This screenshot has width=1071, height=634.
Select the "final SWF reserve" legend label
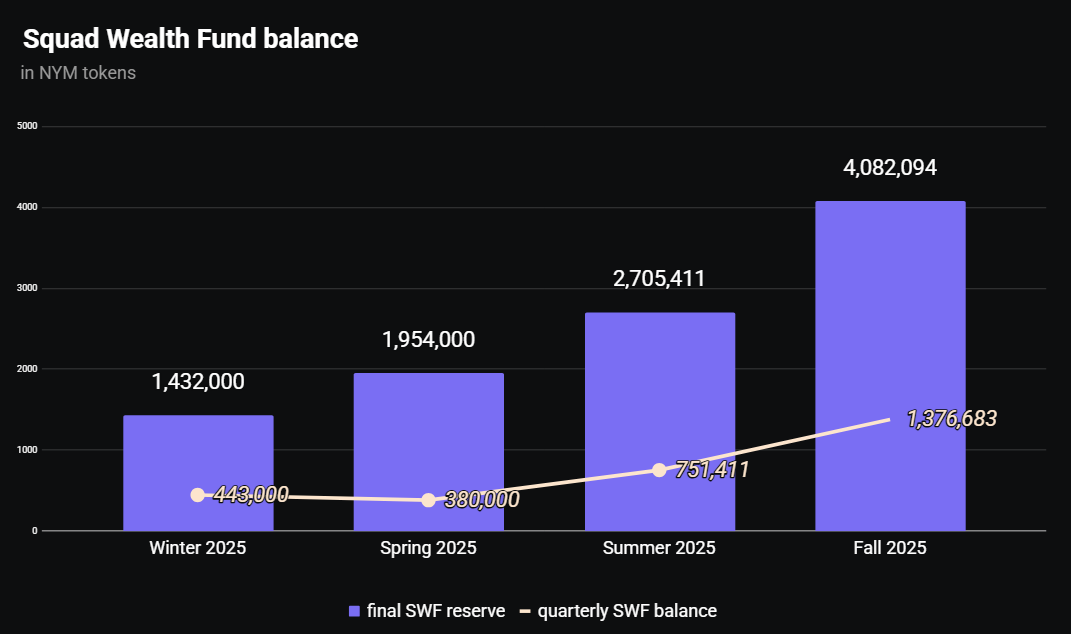(x=435, y=611)
